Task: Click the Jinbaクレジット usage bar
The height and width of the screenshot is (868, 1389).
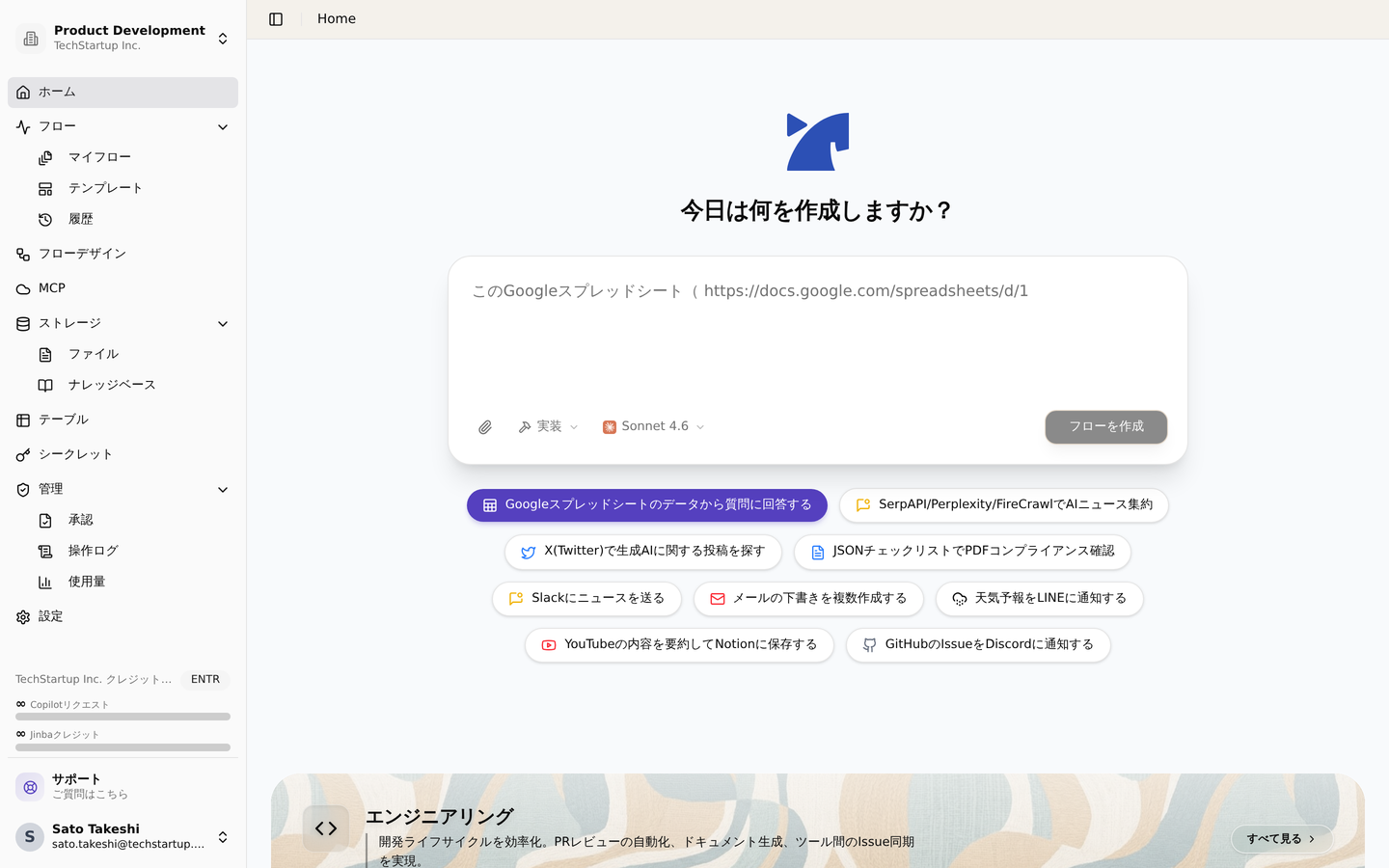Action: [x=123, y=747]
